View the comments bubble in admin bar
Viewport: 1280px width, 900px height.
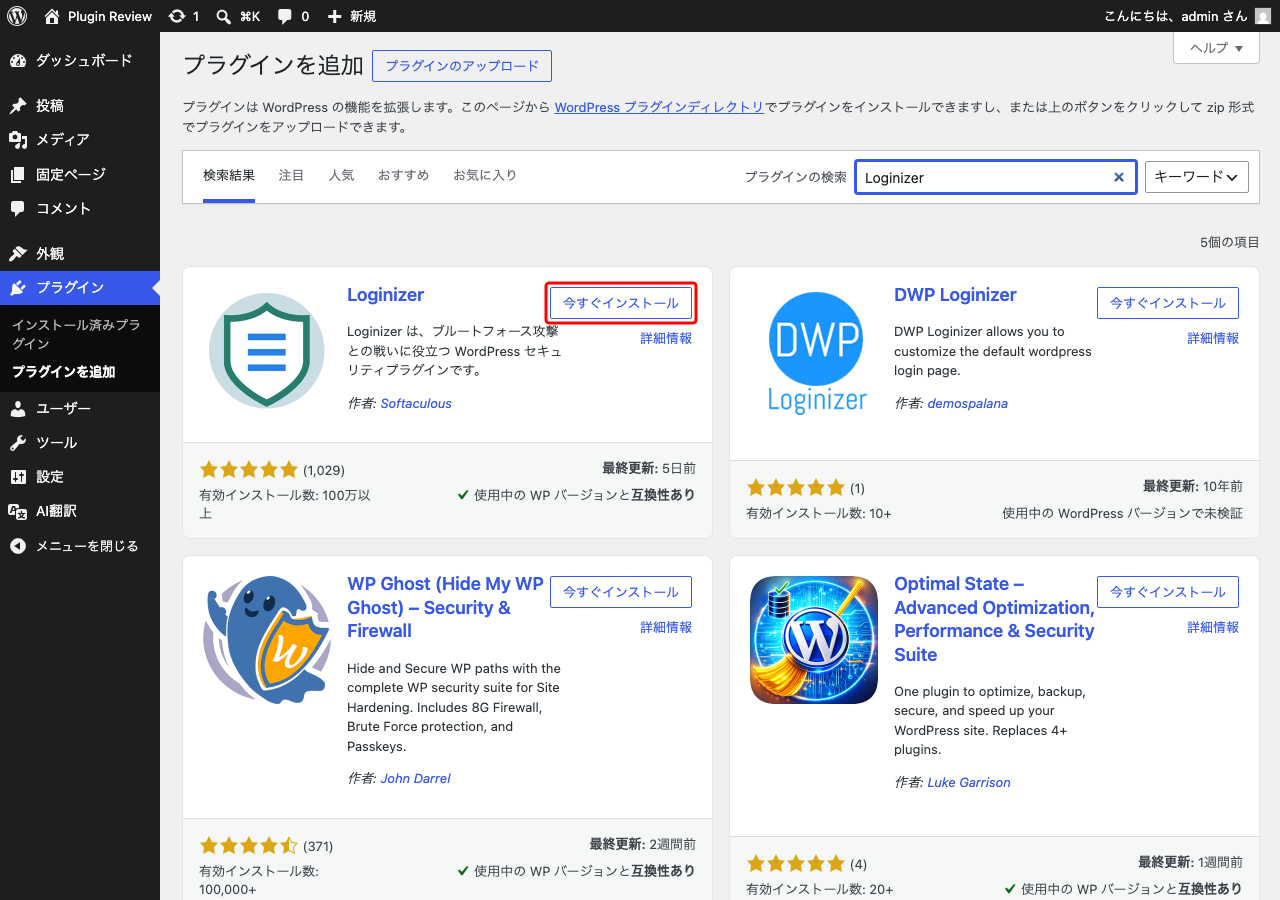293,16
